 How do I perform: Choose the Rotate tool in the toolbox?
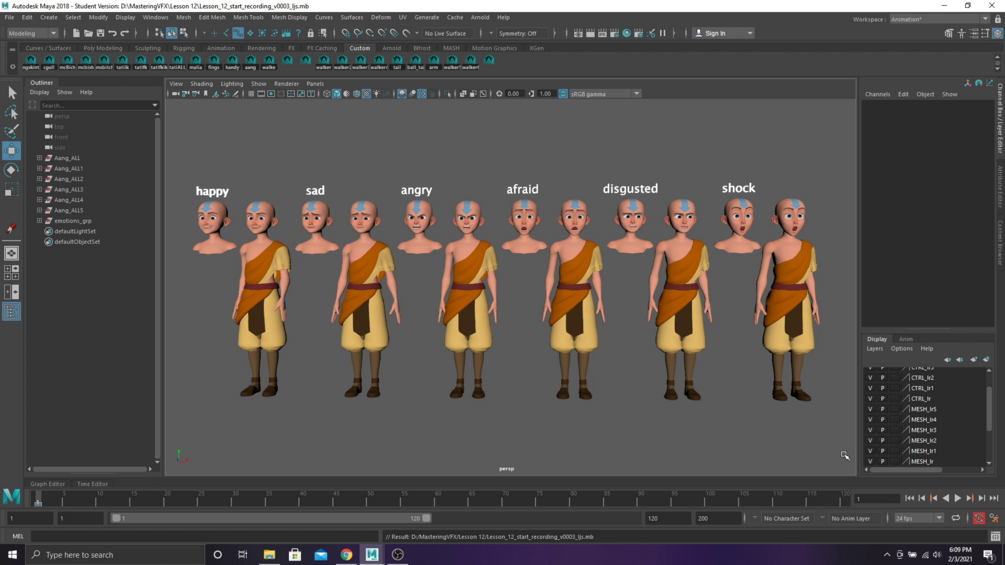[x=12, y=170]
